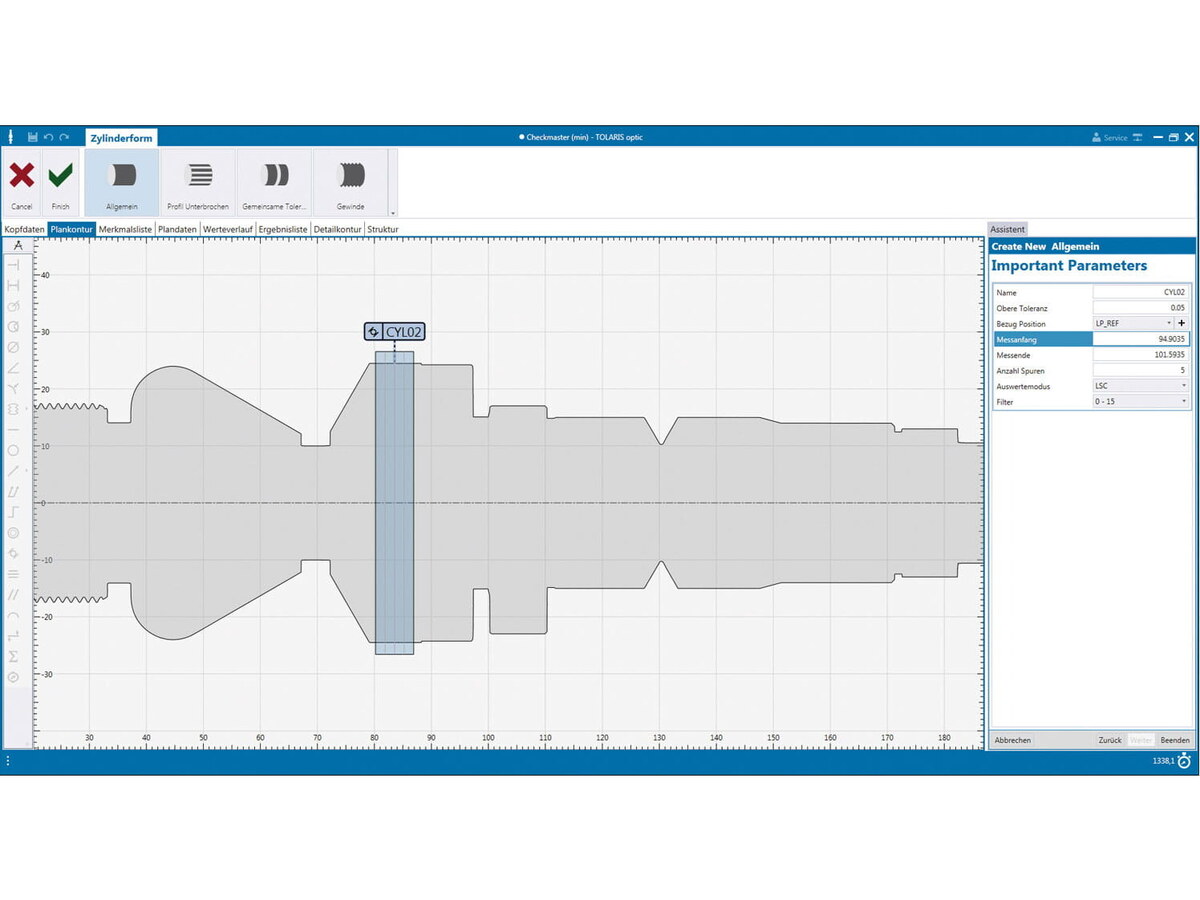Click the Beenden button
1200x900 pixels.
[x=1174, y=740]
